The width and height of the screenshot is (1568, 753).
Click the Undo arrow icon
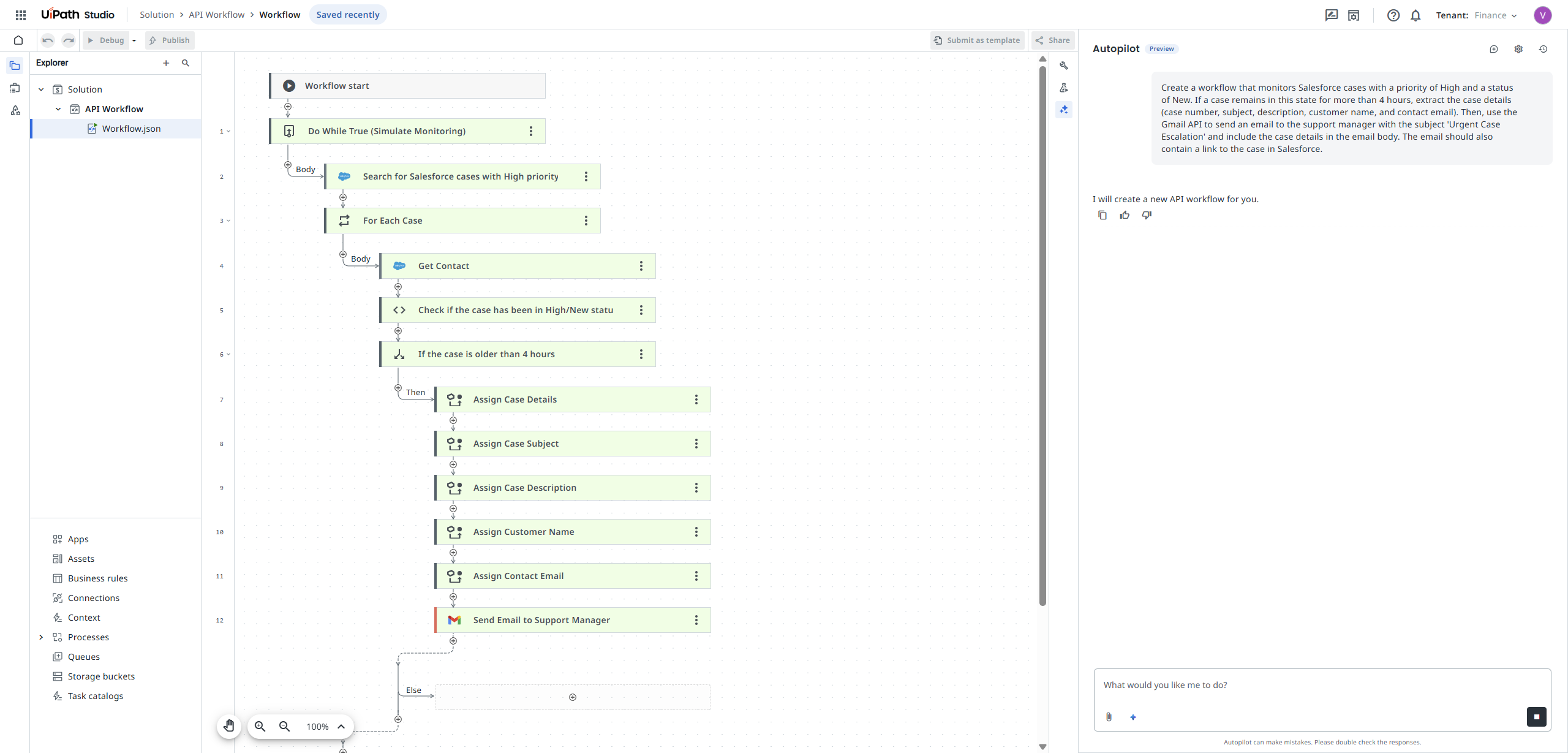[x=48, y=40]
